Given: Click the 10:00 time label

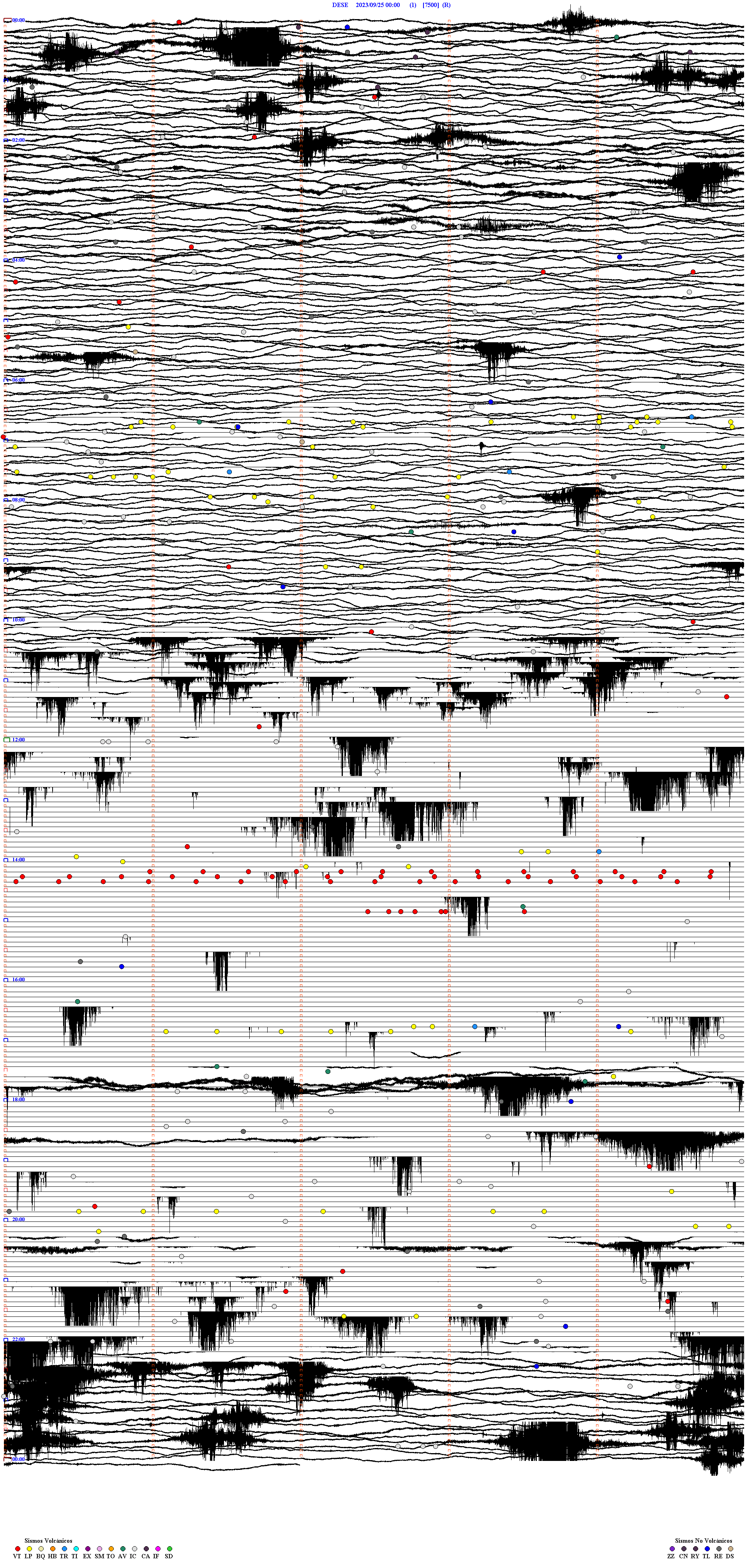Looking at the screenshot, I should click(18, 619).
